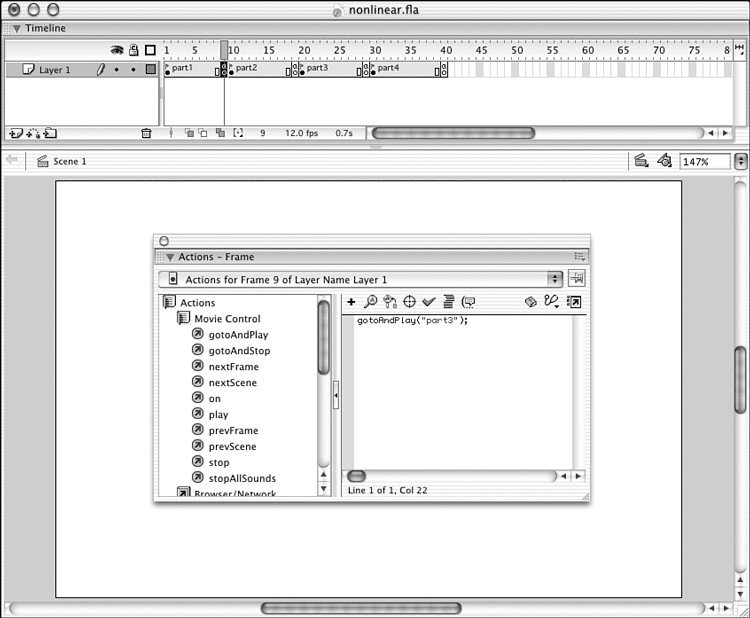
Task: Collapse the Actions category in toolbox
Action: click(170, 302)
